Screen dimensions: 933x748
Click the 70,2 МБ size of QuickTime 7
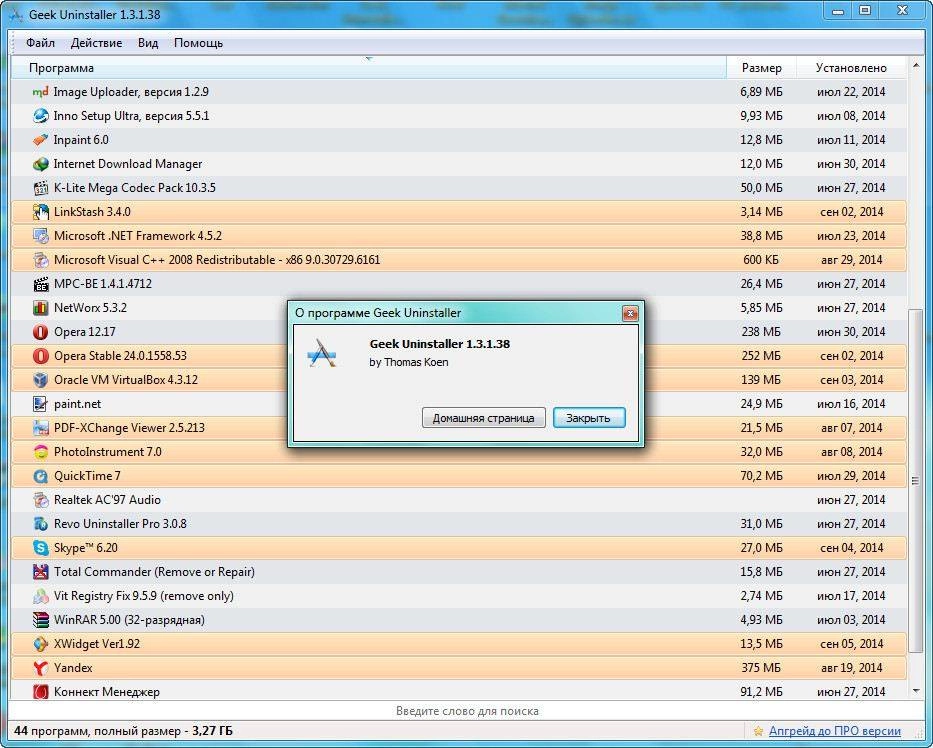point(761,476)
